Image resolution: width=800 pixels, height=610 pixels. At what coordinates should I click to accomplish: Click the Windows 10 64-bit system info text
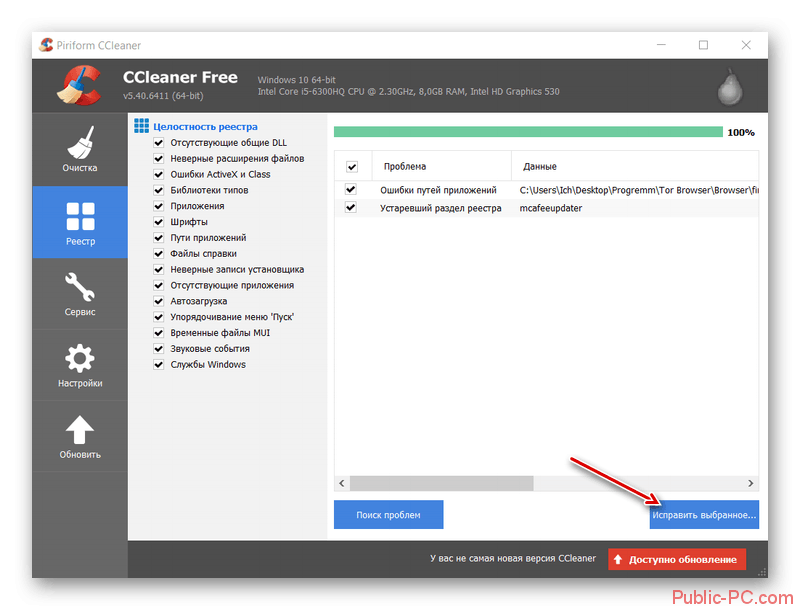(296, 80)
